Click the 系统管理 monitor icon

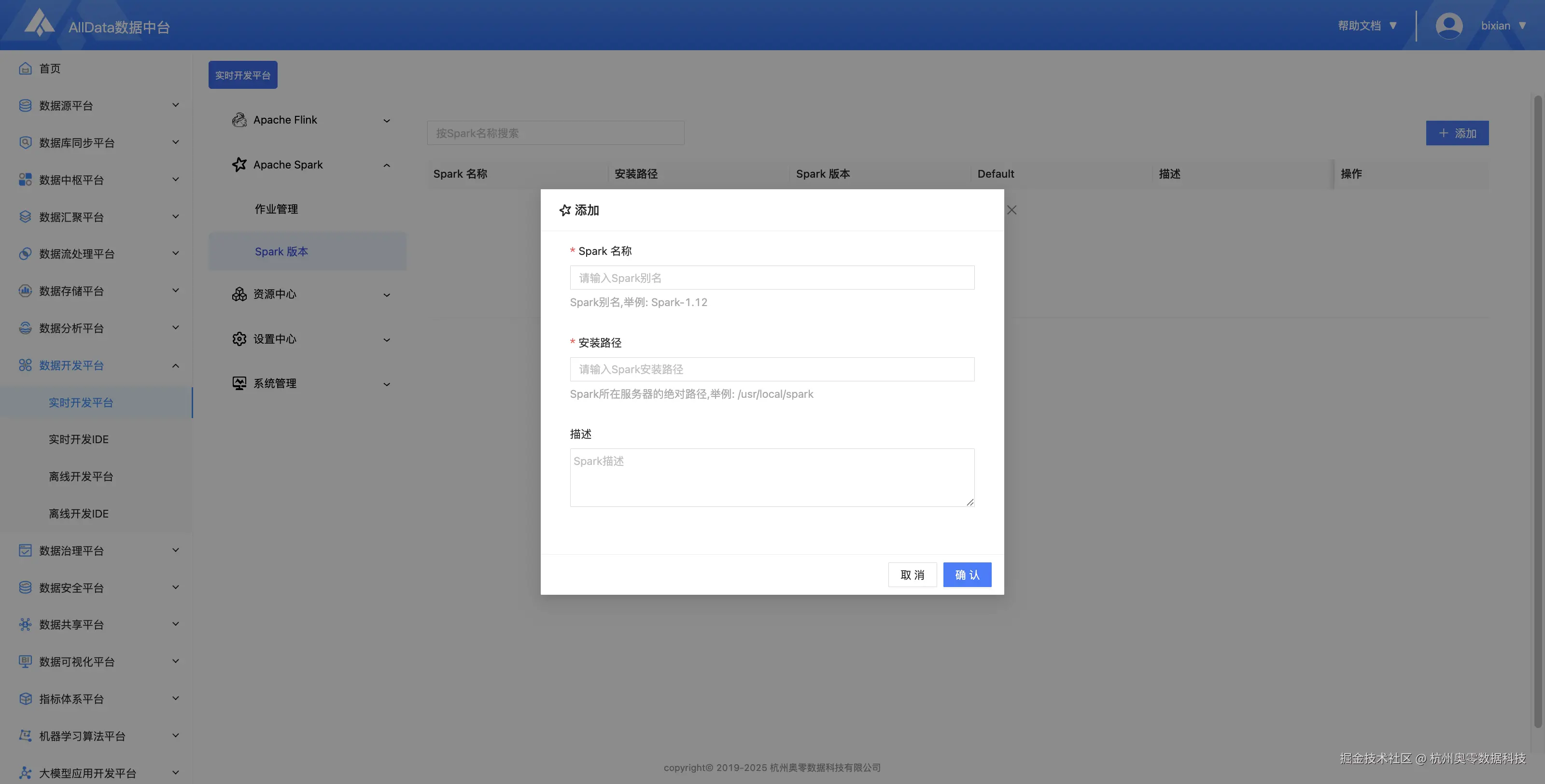[x=239, y=383]
